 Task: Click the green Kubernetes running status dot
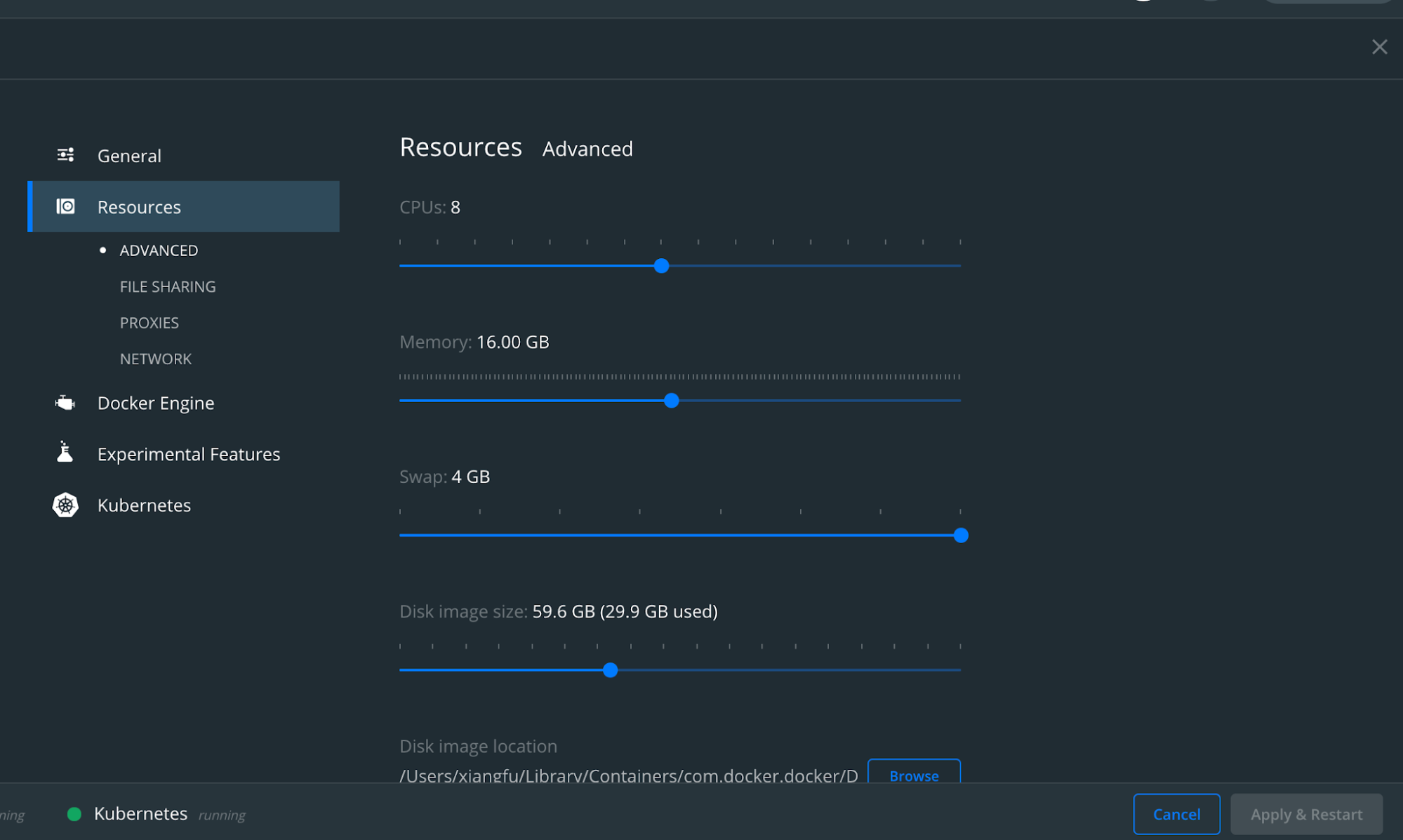[x=73, y=814]
